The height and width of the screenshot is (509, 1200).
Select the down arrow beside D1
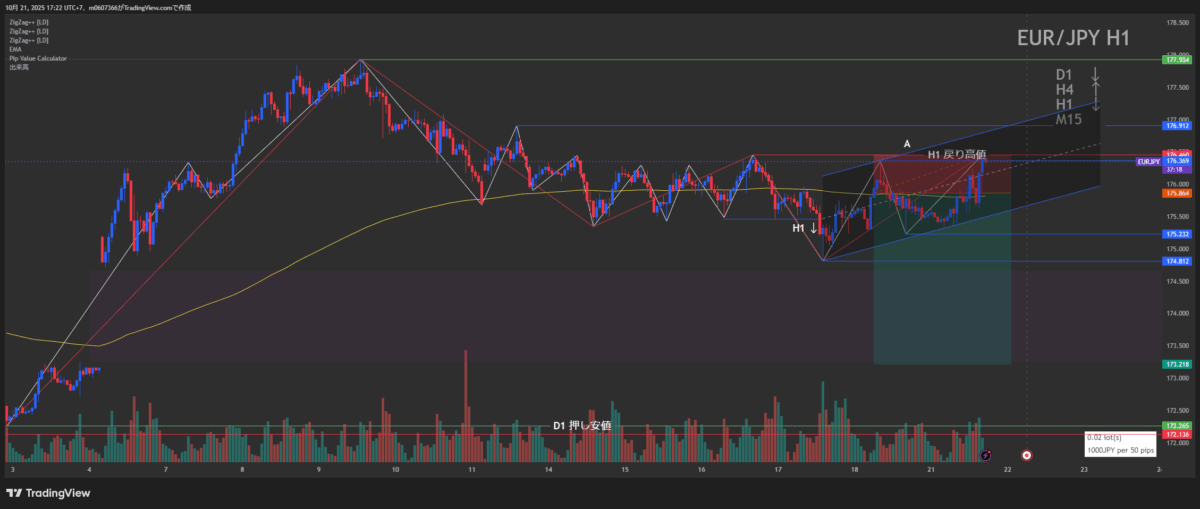click(1096, 75)
